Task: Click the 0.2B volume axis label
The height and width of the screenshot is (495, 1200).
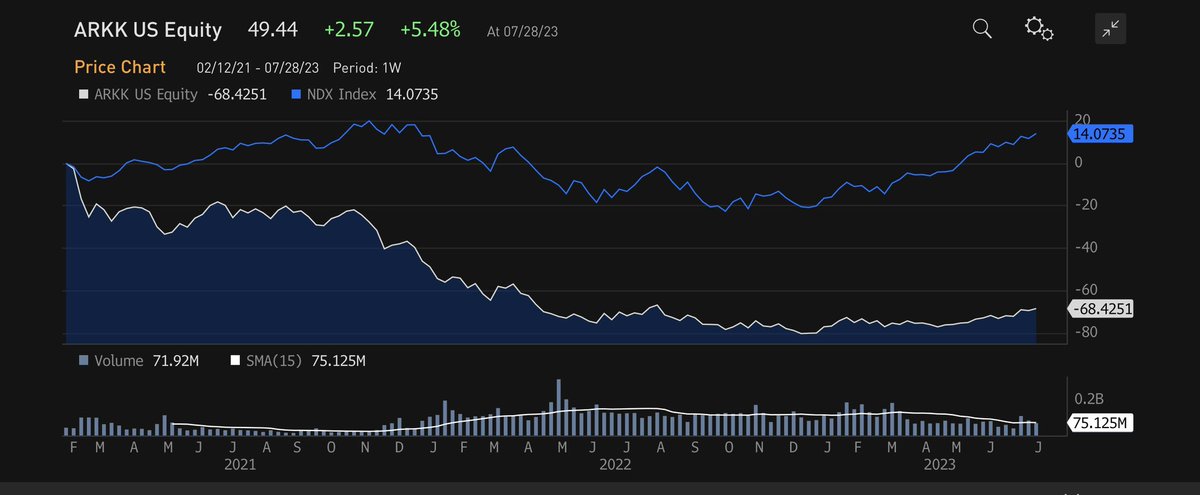Action: tap(1088, 398)
